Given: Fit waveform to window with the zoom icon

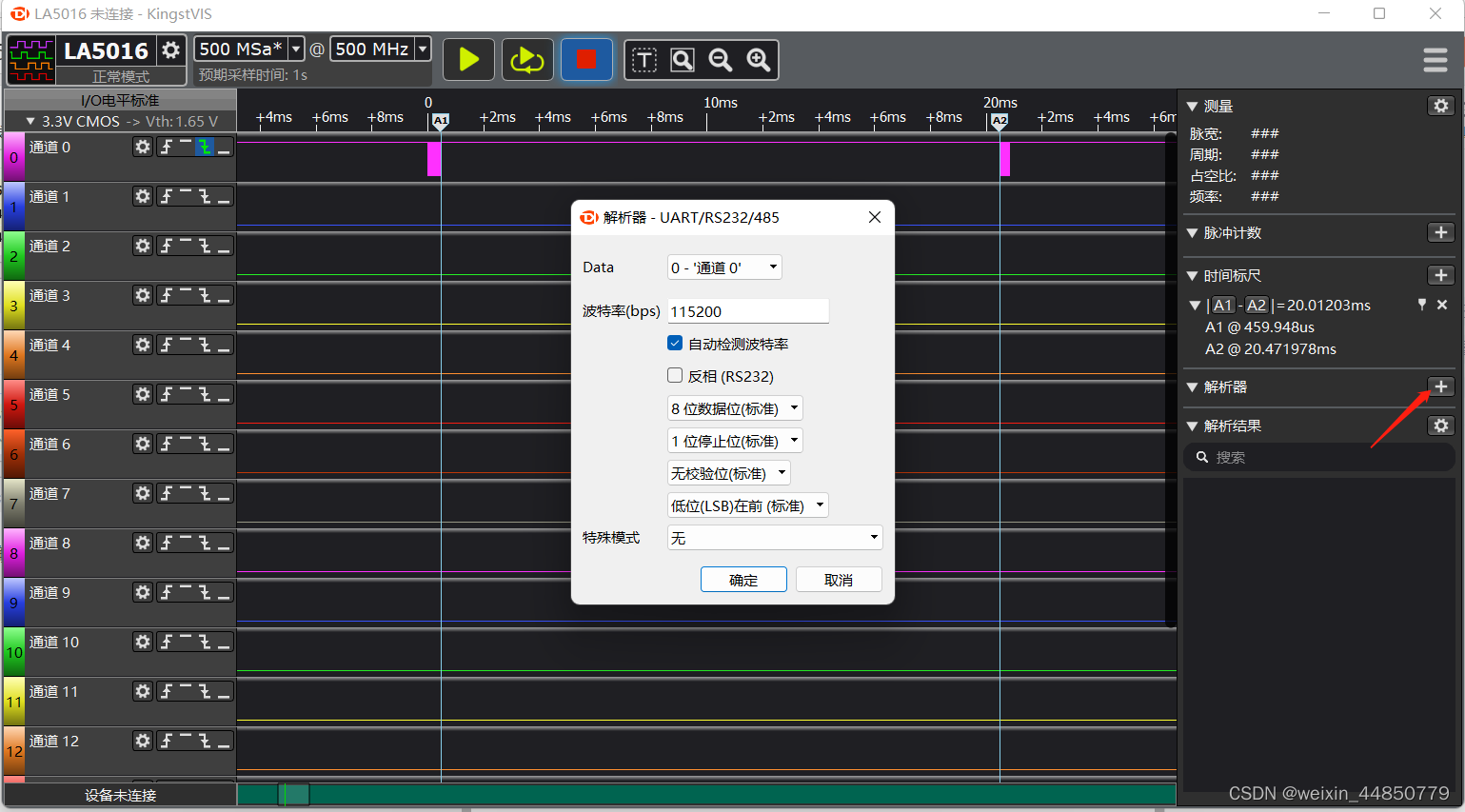Looking at the screenshot, I should point(683,61).
